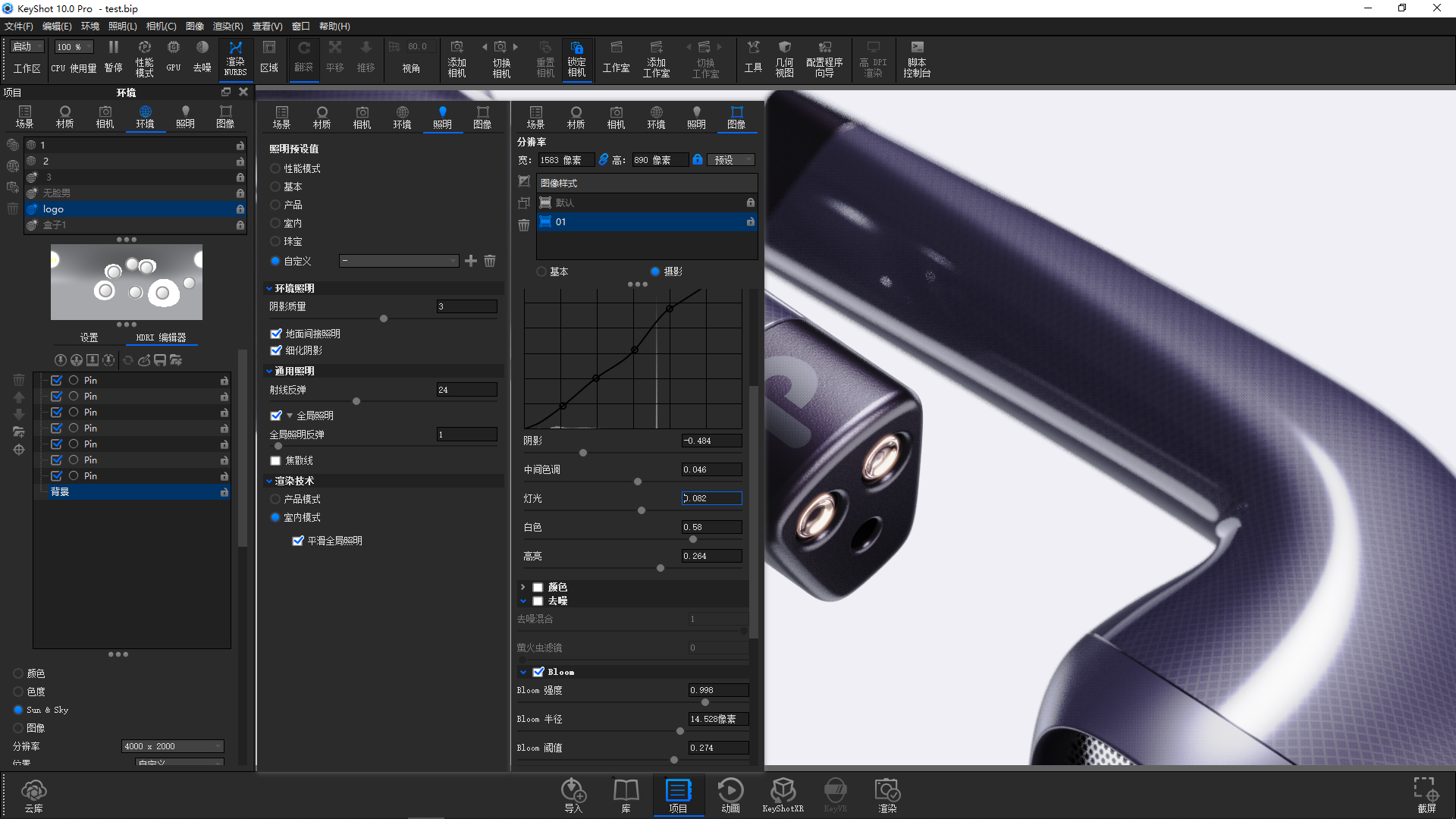This screenshot has height=819, width=1456.
Task: Launch the KeyShotXR icon in the bottom bar
Action: pos(783,795)
